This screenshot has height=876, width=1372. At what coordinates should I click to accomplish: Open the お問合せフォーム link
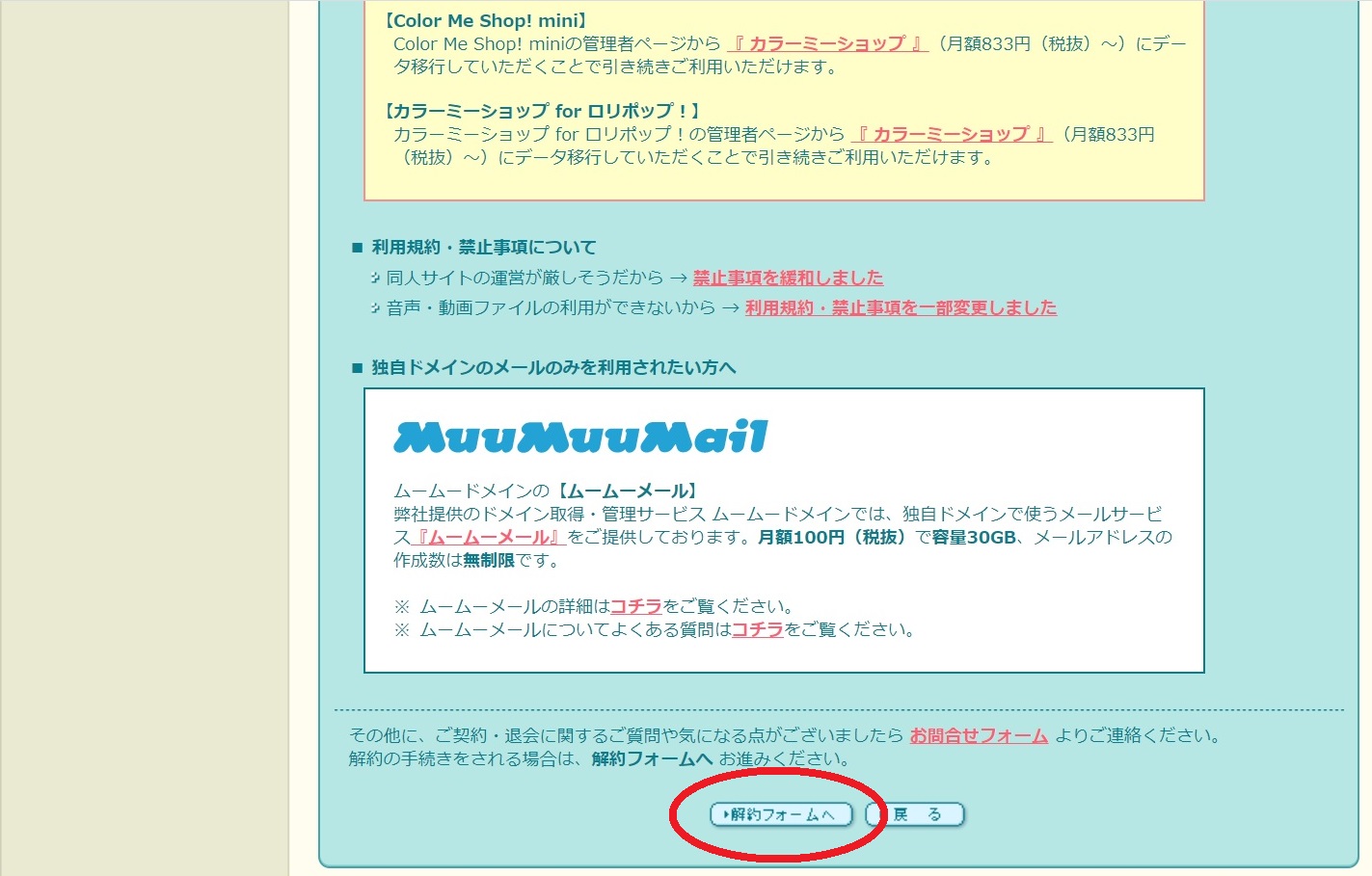pos(979,736)
